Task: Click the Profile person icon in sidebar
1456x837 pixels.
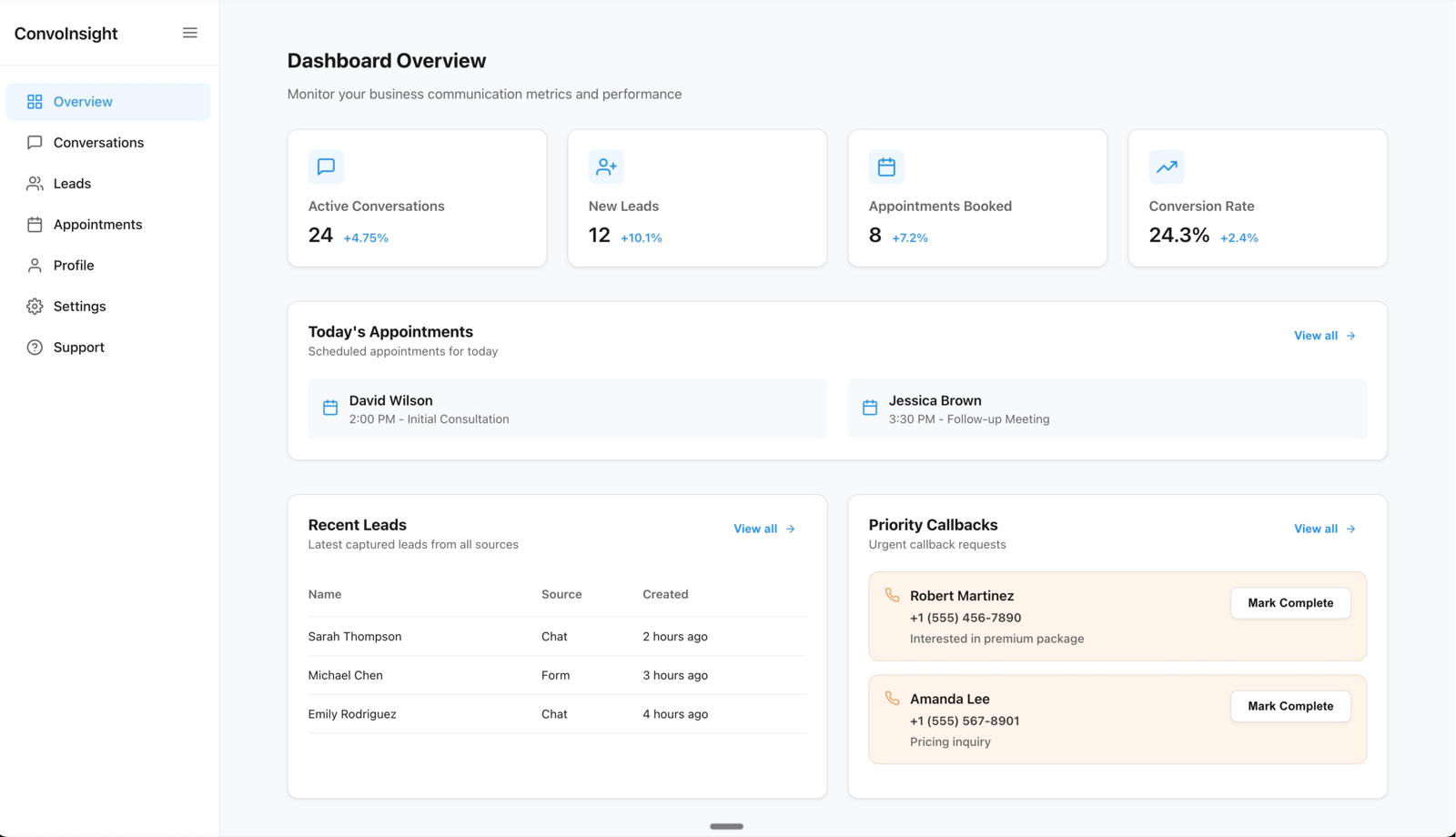Action: click(35, 266)
